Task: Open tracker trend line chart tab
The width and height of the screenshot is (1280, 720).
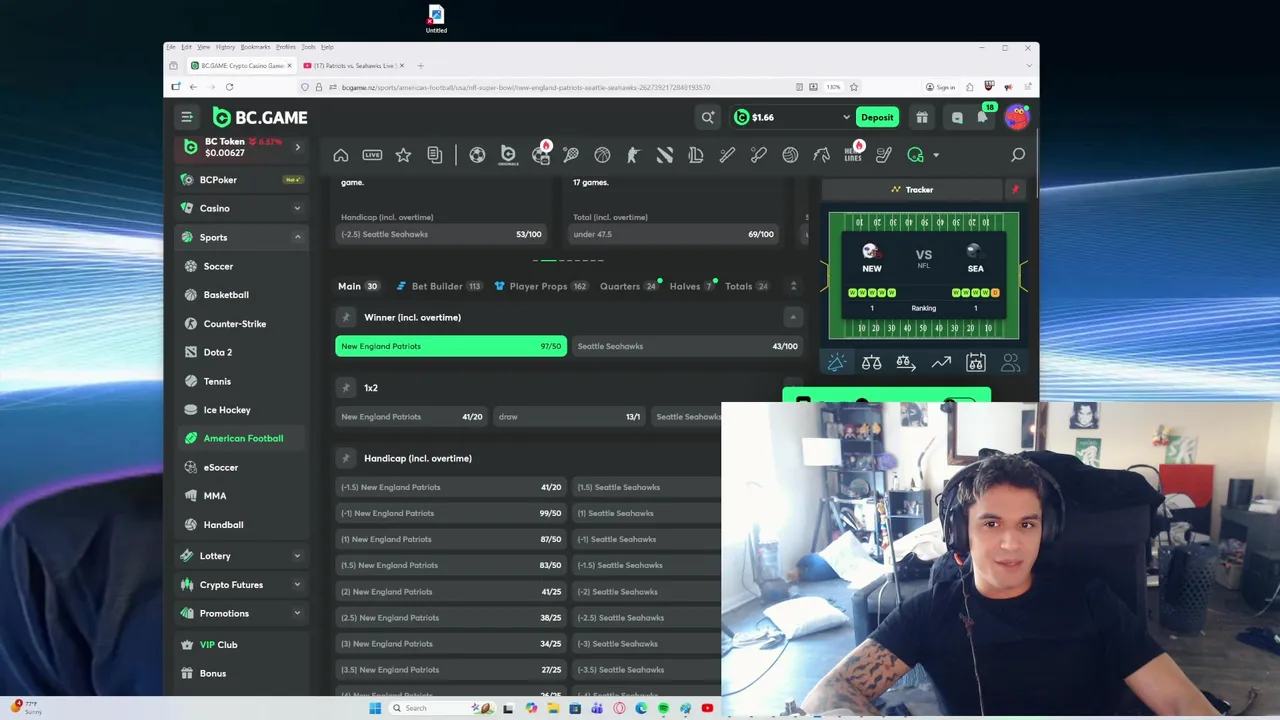Action: pyautogui.click(x=941, y=363)
